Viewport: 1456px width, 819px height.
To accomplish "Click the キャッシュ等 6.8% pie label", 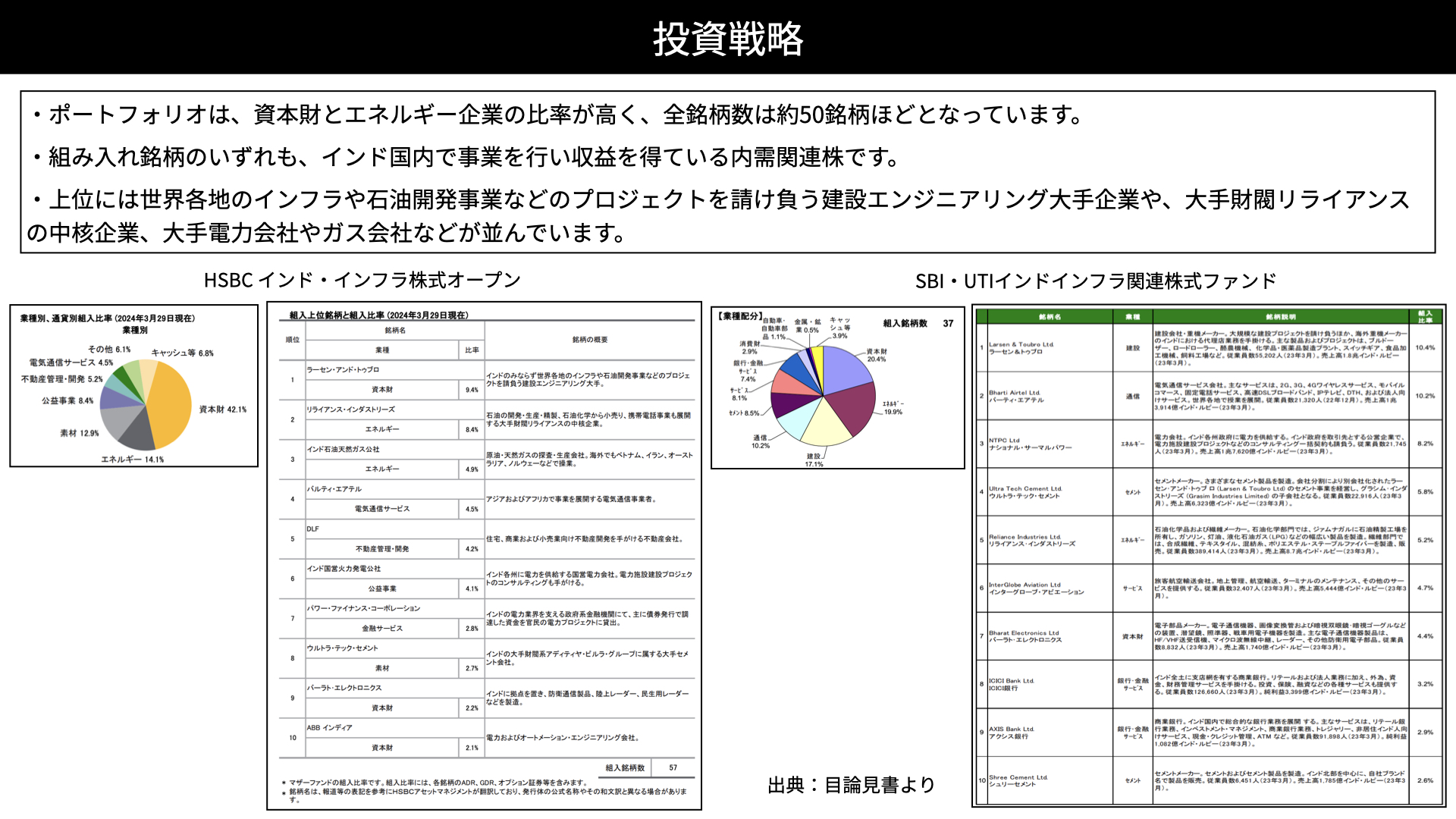I will coord(182,353).
